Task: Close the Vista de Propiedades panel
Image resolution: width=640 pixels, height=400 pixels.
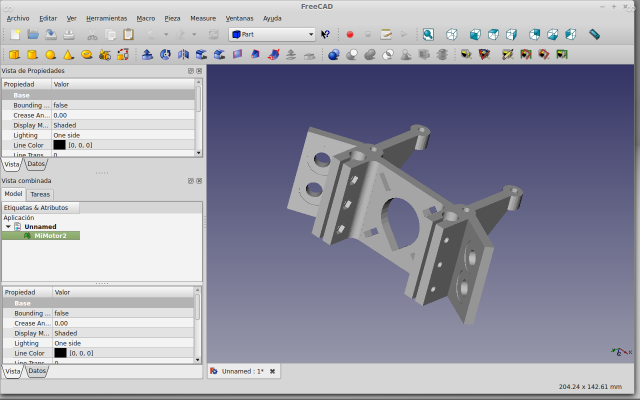Action: tap(199, 71)
